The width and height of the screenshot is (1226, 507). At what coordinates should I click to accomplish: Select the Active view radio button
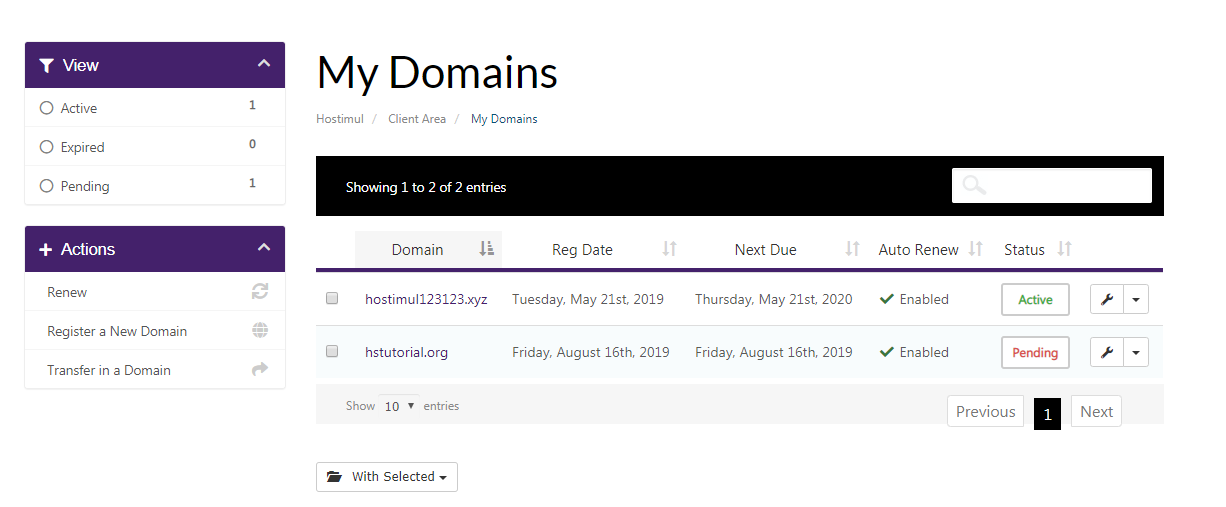tap(46, 108)
